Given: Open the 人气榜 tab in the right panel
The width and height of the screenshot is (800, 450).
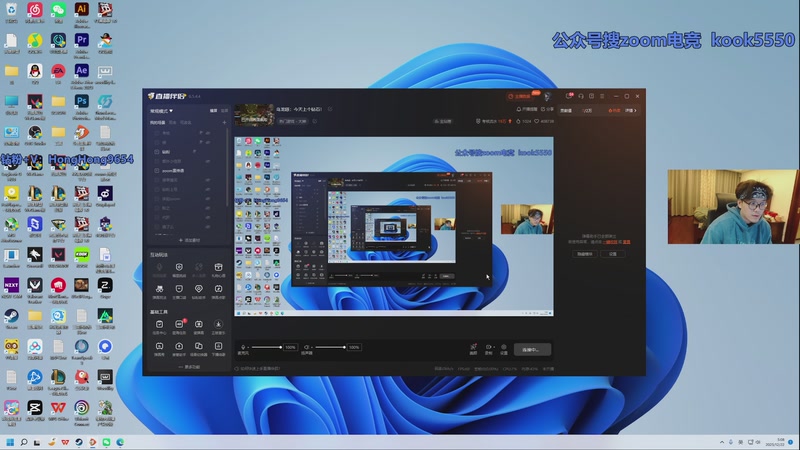Looking at the screenshot, I should click(588, 110).
